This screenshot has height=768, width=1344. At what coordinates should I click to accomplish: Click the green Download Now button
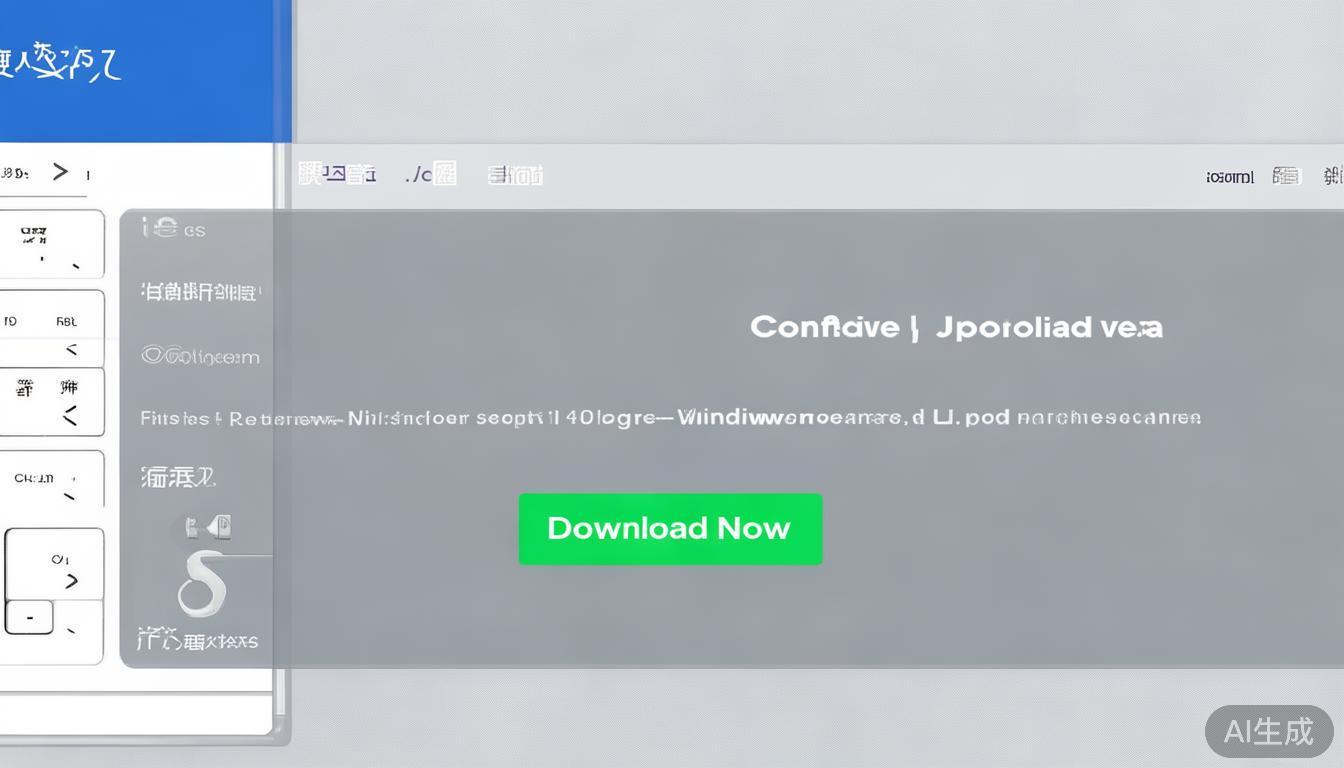point(669,528)
